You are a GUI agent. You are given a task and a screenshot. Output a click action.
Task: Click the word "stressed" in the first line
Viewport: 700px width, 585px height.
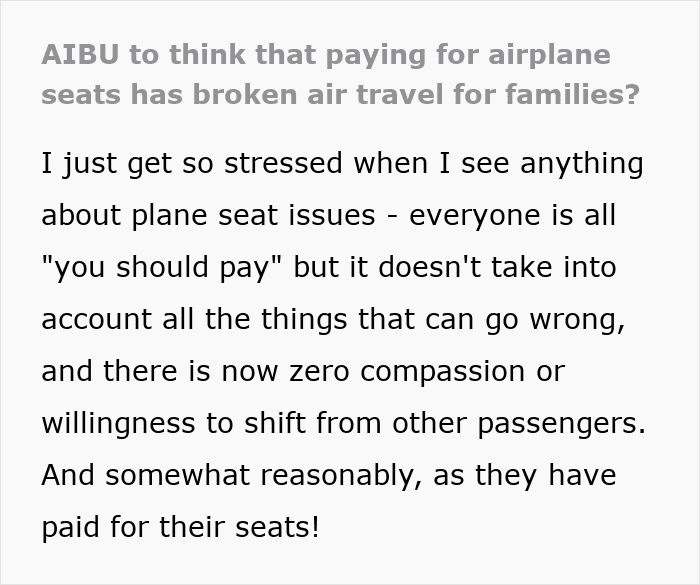click(244, 163)
